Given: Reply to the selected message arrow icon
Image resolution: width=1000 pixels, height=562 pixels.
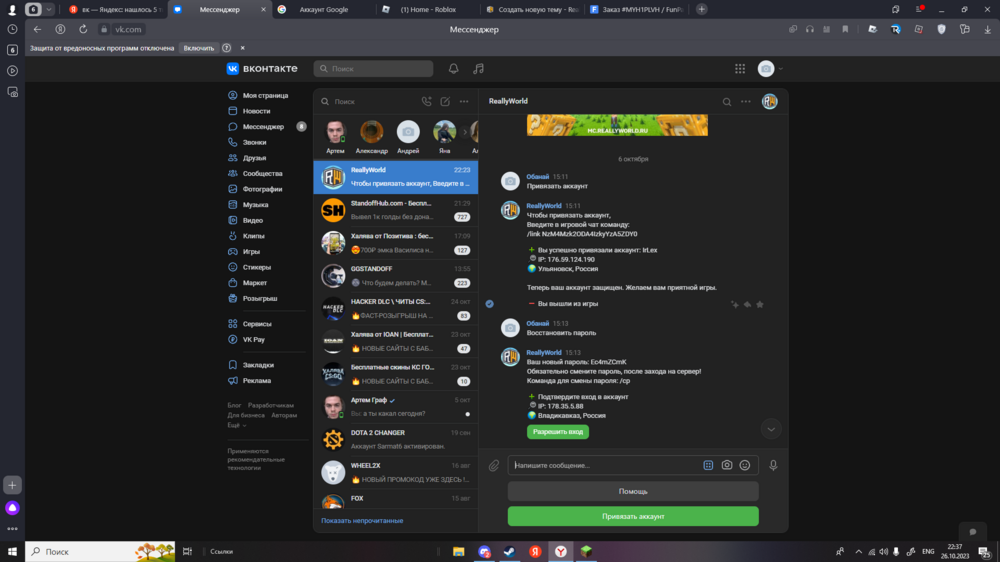Looking at the screenshot, I should 747,304.
